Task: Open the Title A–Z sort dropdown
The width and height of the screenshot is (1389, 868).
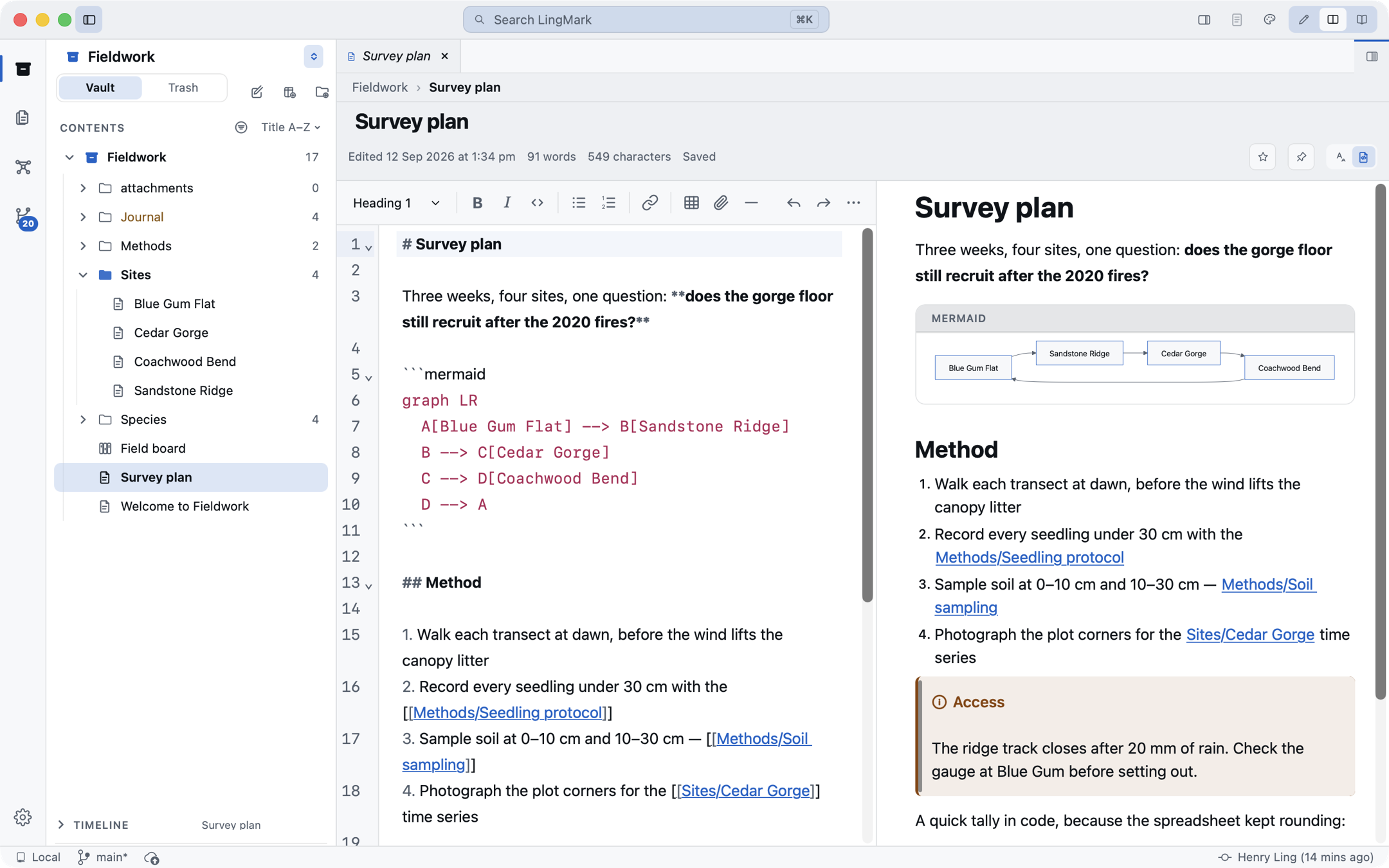Action: 291,127
